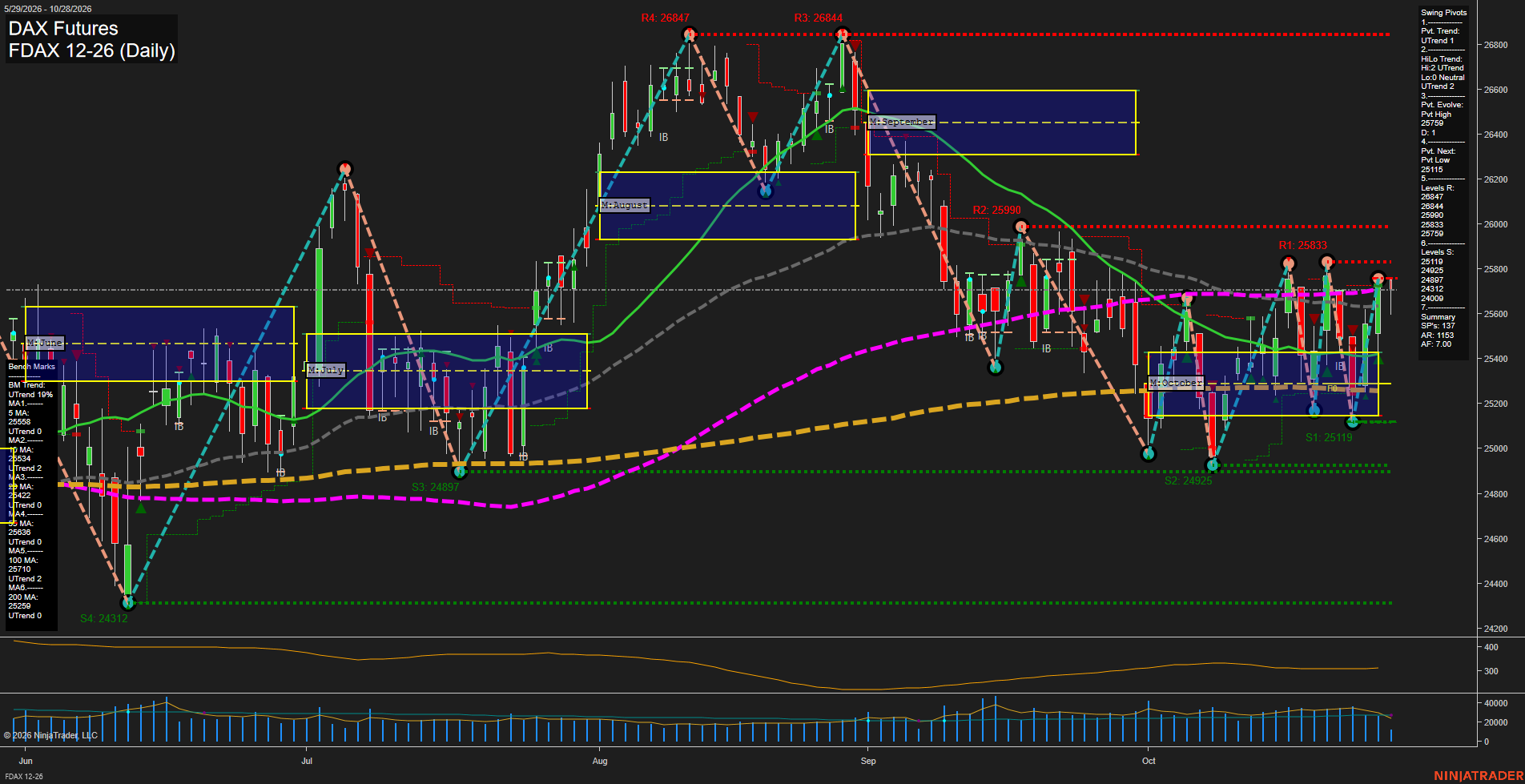
Task: Select the swing low pivot marker at S4
Action: [x=127, y=602]
